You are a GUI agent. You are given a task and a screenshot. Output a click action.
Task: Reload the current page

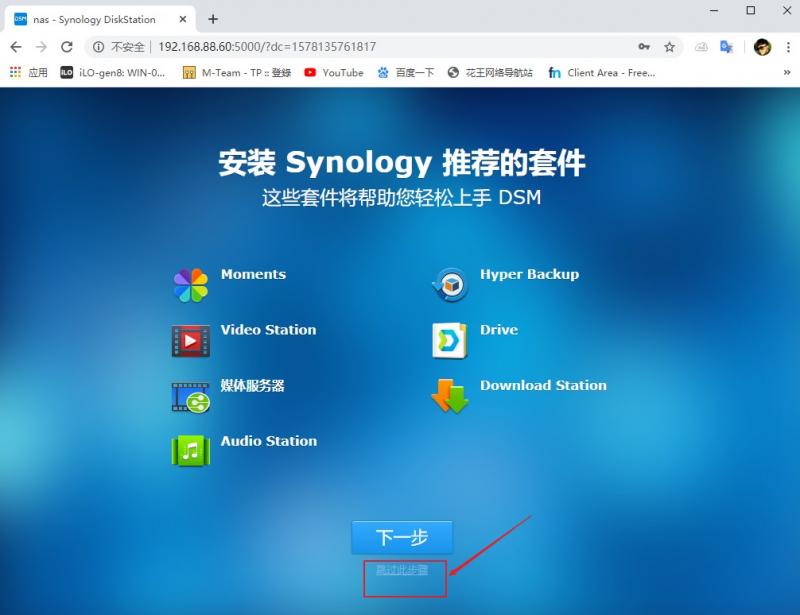tap(66, 47)
